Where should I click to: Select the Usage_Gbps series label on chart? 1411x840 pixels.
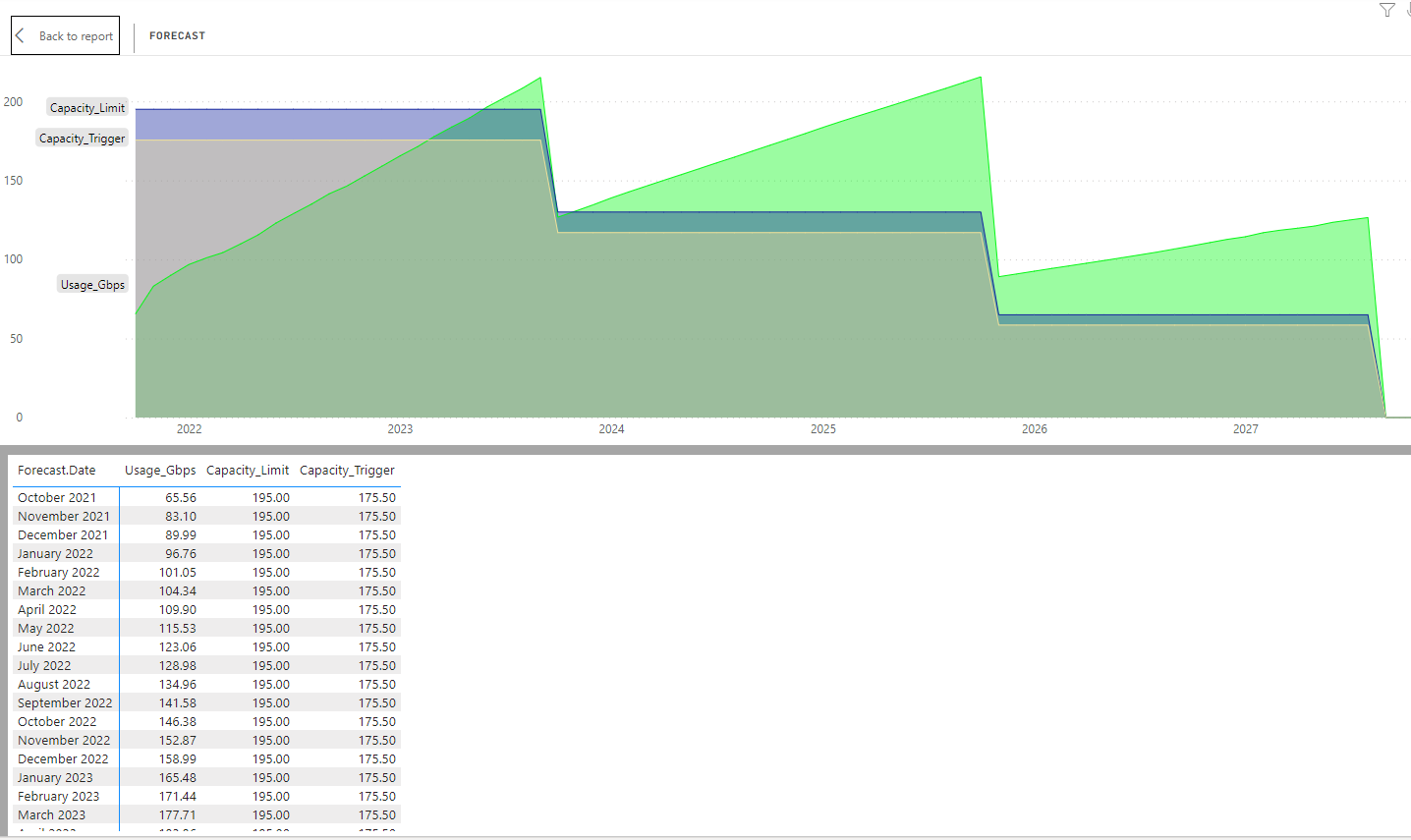tap(93, 285)
